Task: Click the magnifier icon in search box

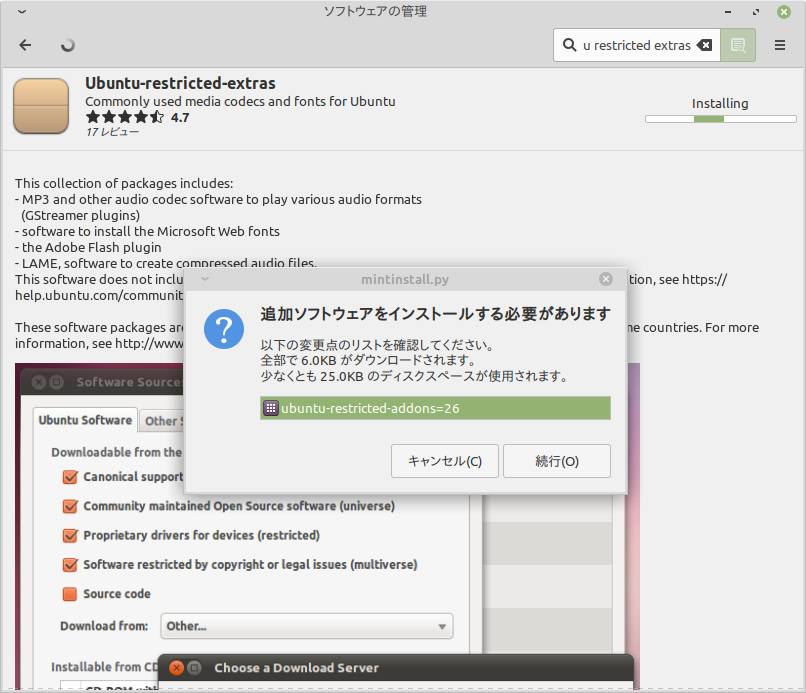Action: tap(570, 45)
